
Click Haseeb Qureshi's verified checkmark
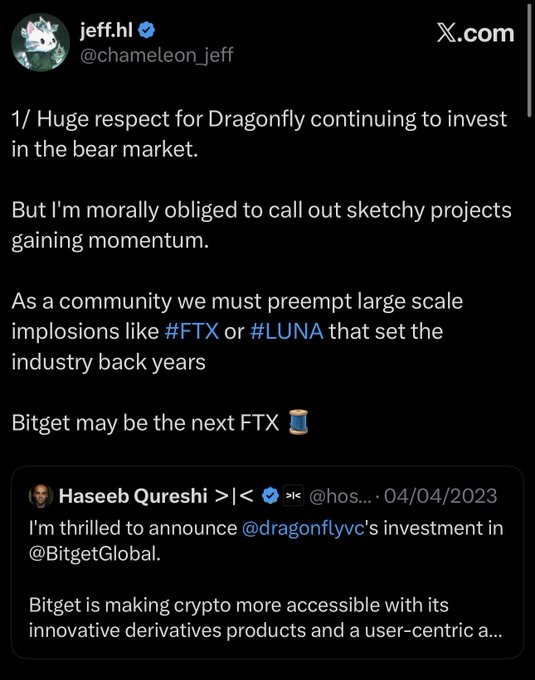point(271,496)
